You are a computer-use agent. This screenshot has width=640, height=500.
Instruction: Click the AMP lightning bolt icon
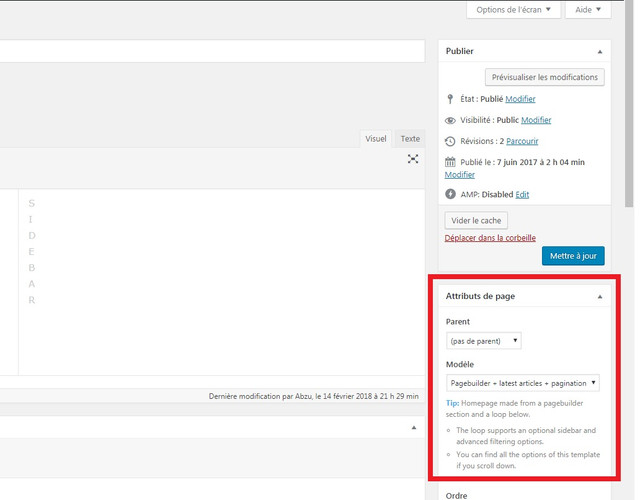point(450,194)
